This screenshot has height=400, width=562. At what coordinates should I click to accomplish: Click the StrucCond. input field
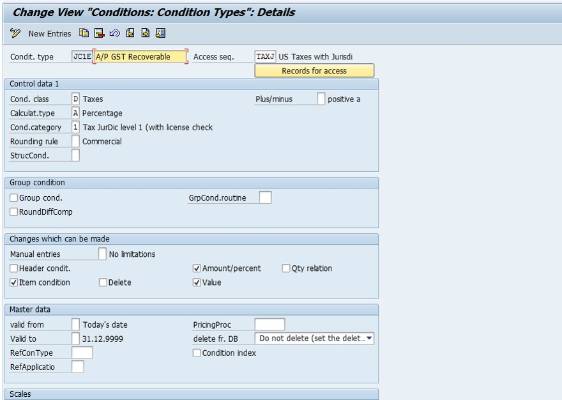[x=75, y=155]
